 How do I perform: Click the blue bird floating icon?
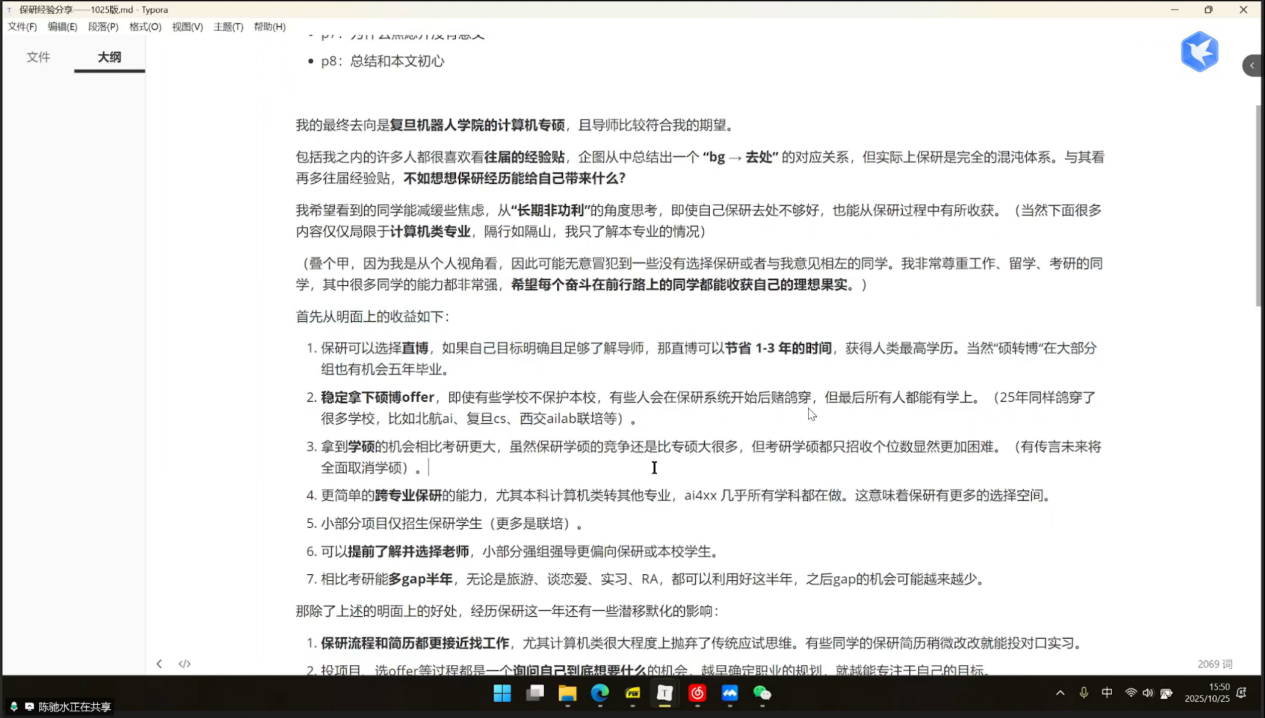click(1199, 52)
